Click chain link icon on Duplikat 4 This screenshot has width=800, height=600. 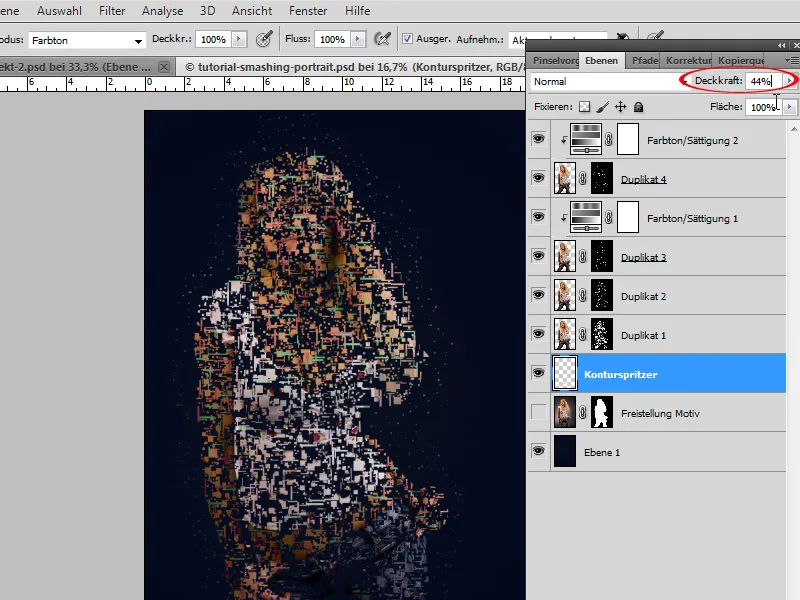583,179
